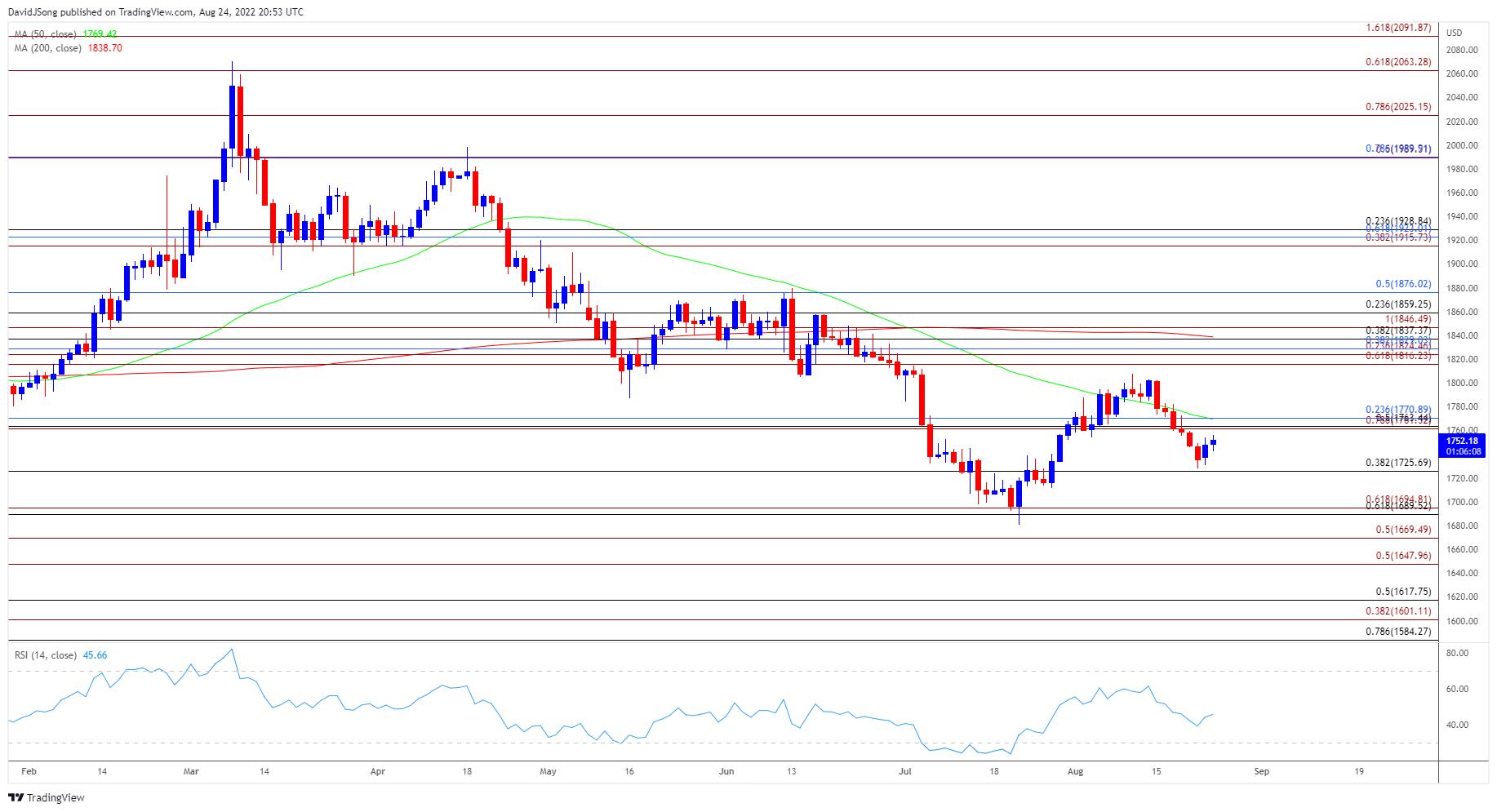
Task: Click the 80.00 tick on the RSI scale
Action: [1457, 653]
